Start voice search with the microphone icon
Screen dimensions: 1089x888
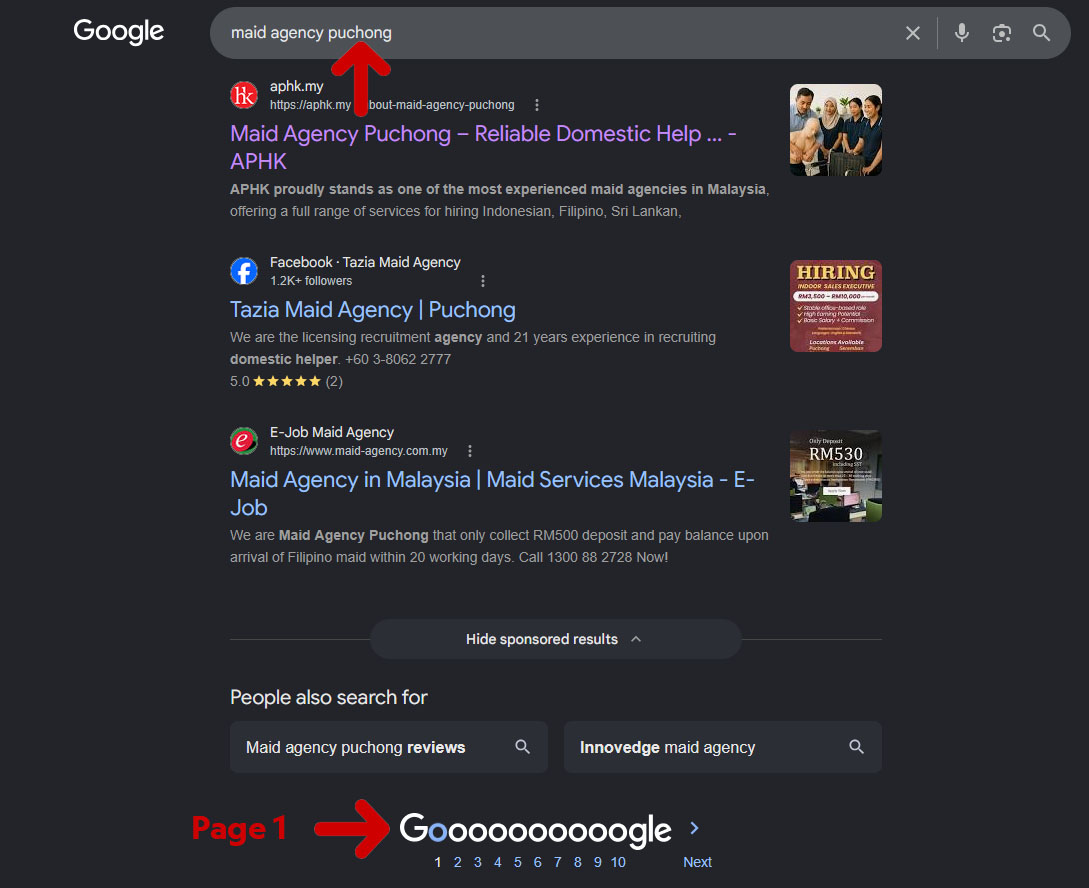(961, 33)
